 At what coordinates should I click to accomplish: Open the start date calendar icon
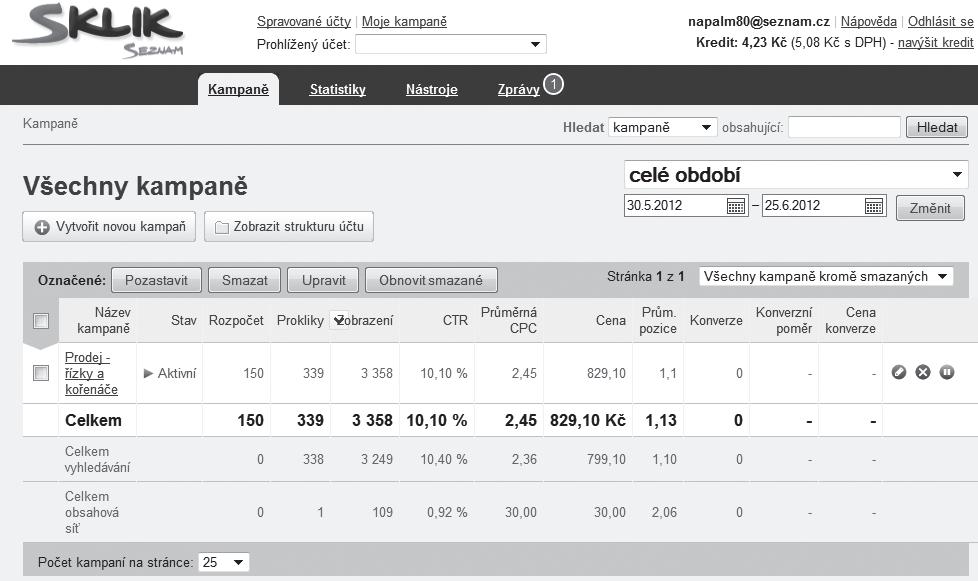(736, 206)
